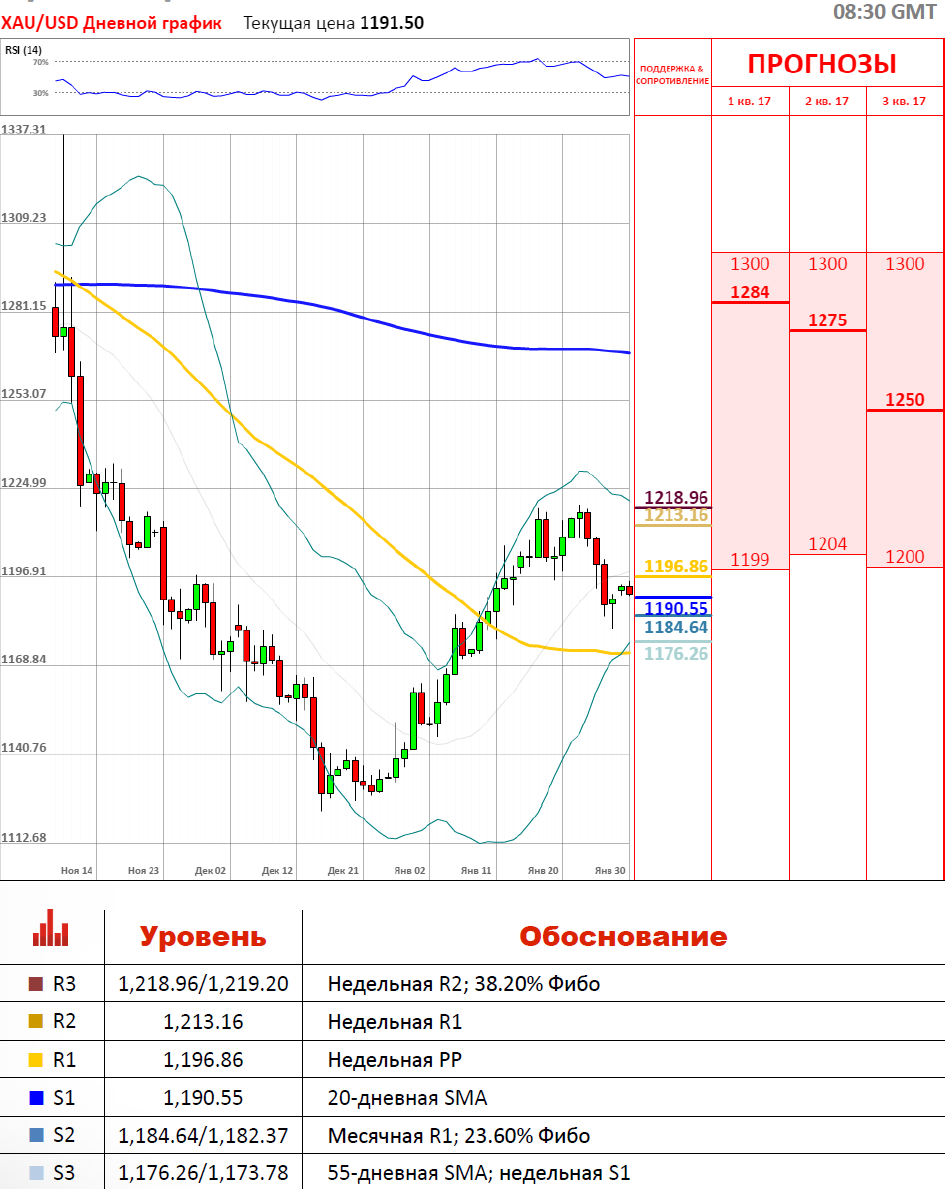
Task: Open the '1 кв. 17' forecast column header
Action: (749, 102)
